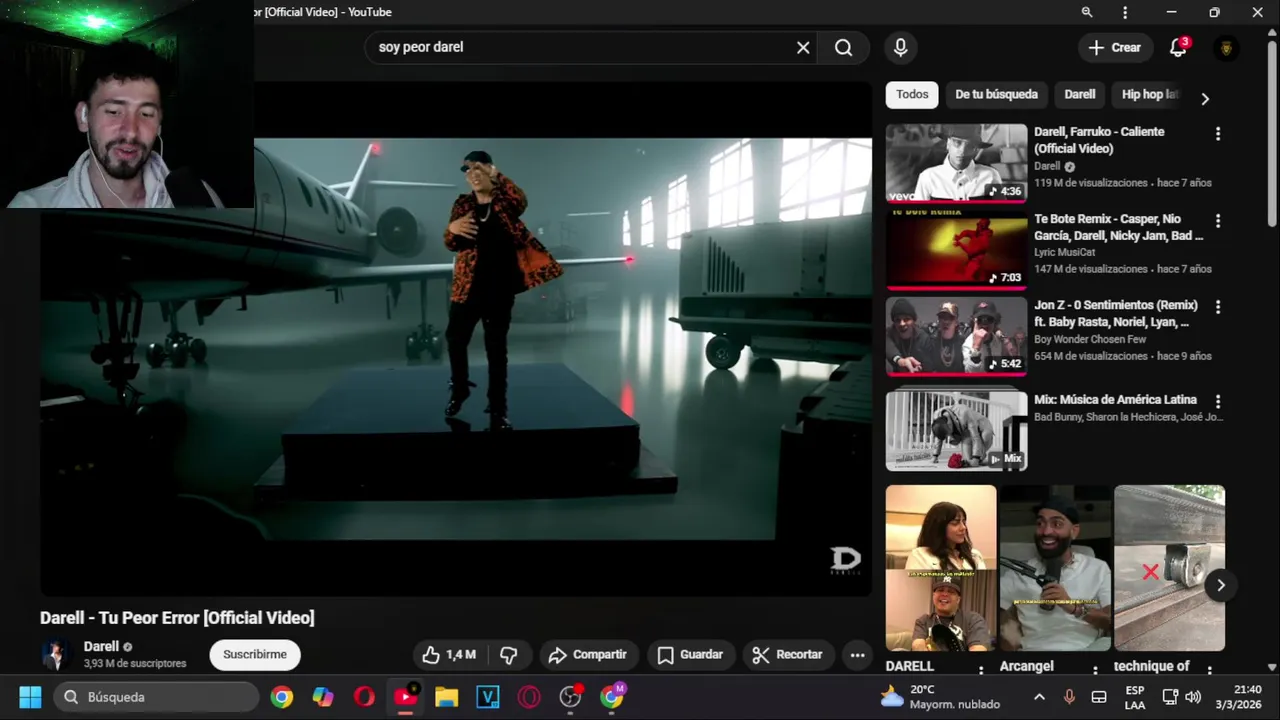Open the Darell channel name link
This screenshot has height=720, width=1280.
pyautogui.click(x=101, y=647)
